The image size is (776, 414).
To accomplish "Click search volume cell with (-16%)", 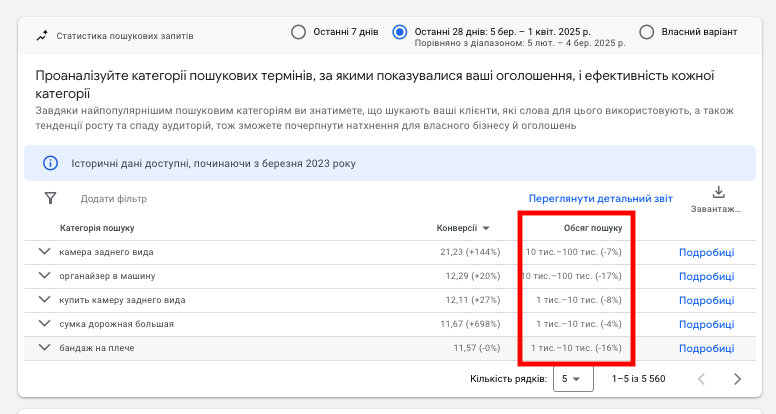I will point(576,348).
